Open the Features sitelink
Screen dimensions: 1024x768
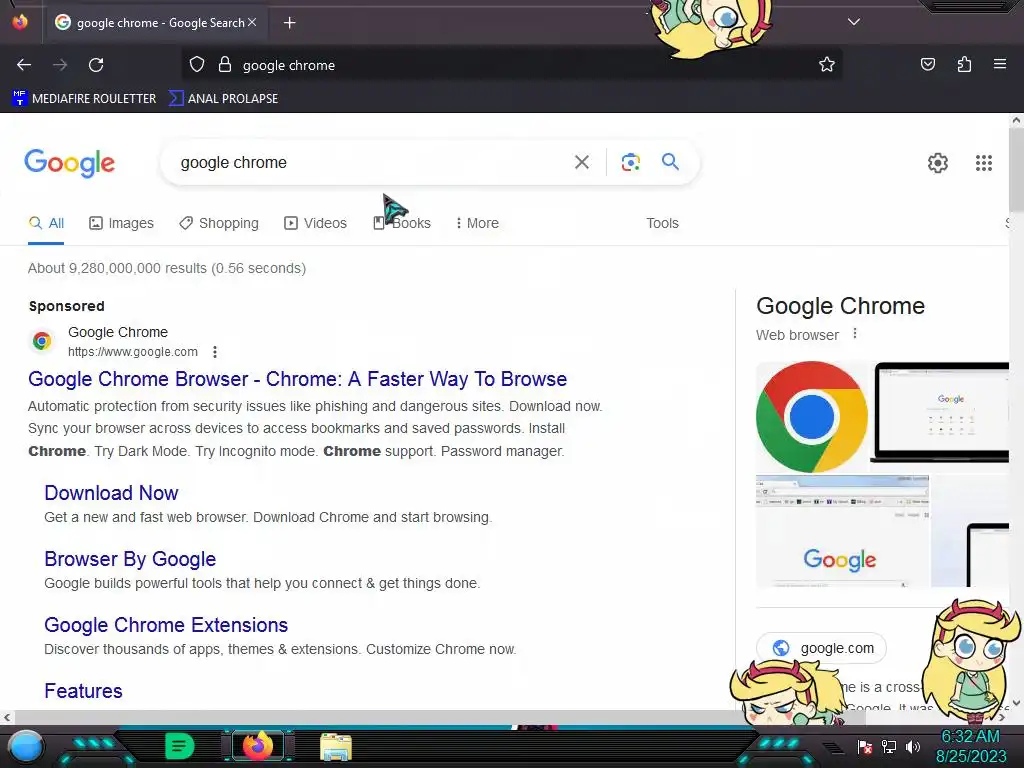point(83,691)
